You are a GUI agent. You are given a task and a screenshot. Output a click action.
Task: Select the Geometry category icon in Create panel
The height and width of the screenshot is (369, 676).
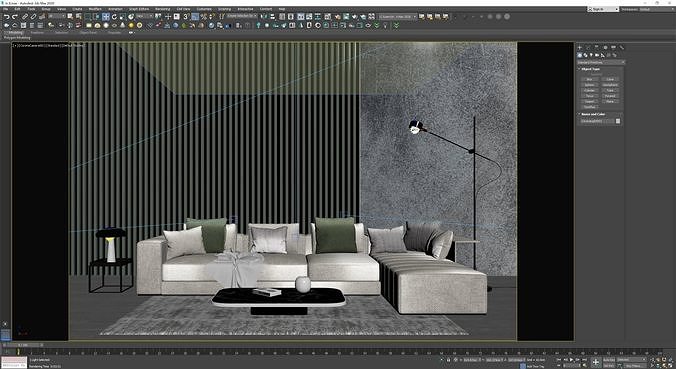579,55
